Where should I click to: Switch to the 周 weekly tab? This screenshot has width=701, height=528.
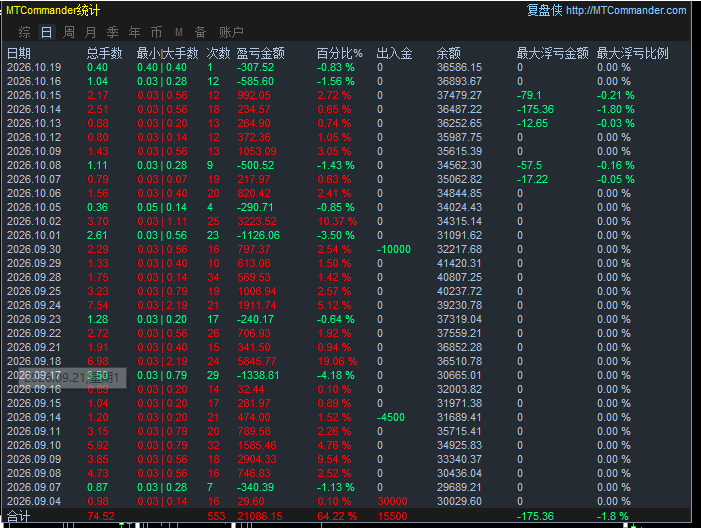68,32
